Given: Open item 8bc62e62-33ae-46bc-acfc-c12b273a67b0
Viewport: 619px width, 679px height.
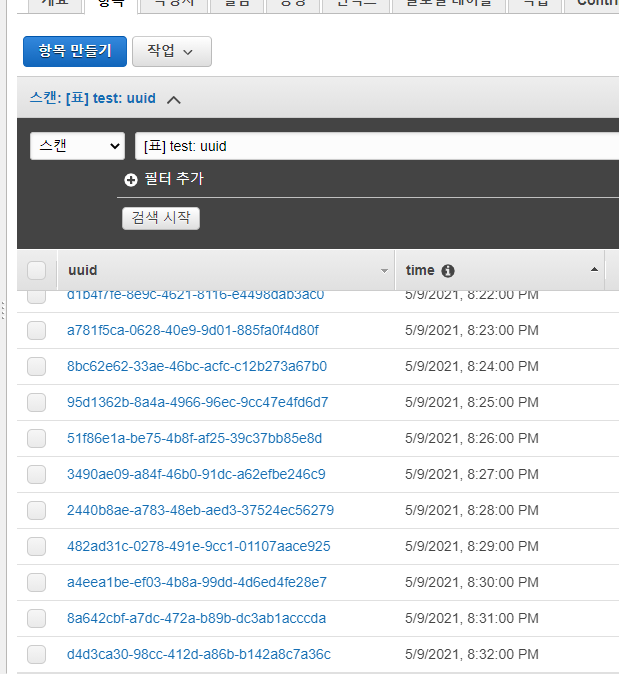Looking at the screenshot, I should [x=196, y=367].
